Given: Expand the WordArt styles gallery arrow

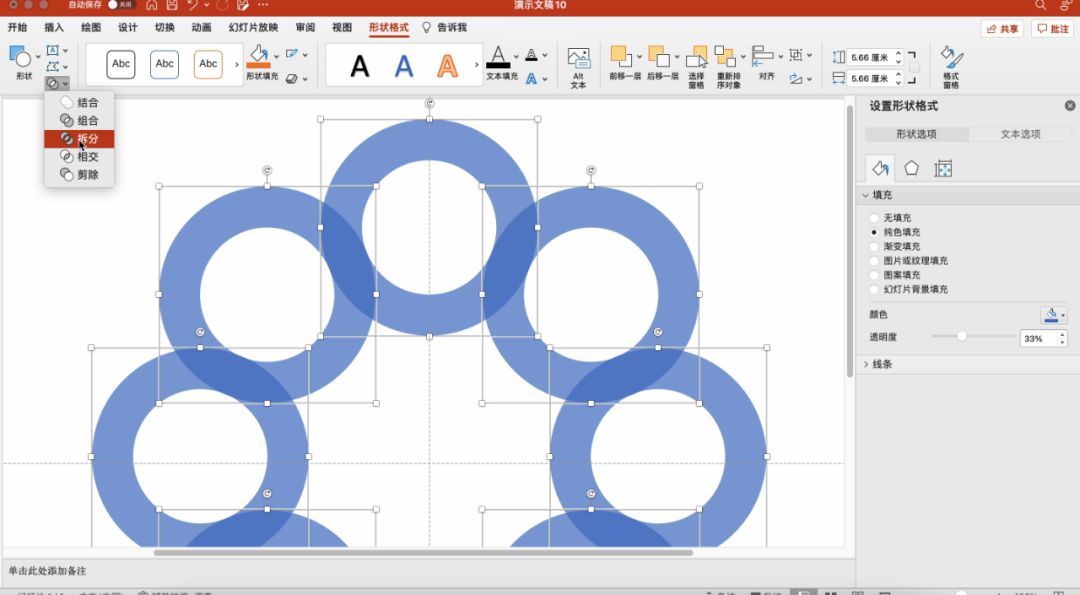Looking at the screenshot, I should pyautogui.click(x=476, y=65).
